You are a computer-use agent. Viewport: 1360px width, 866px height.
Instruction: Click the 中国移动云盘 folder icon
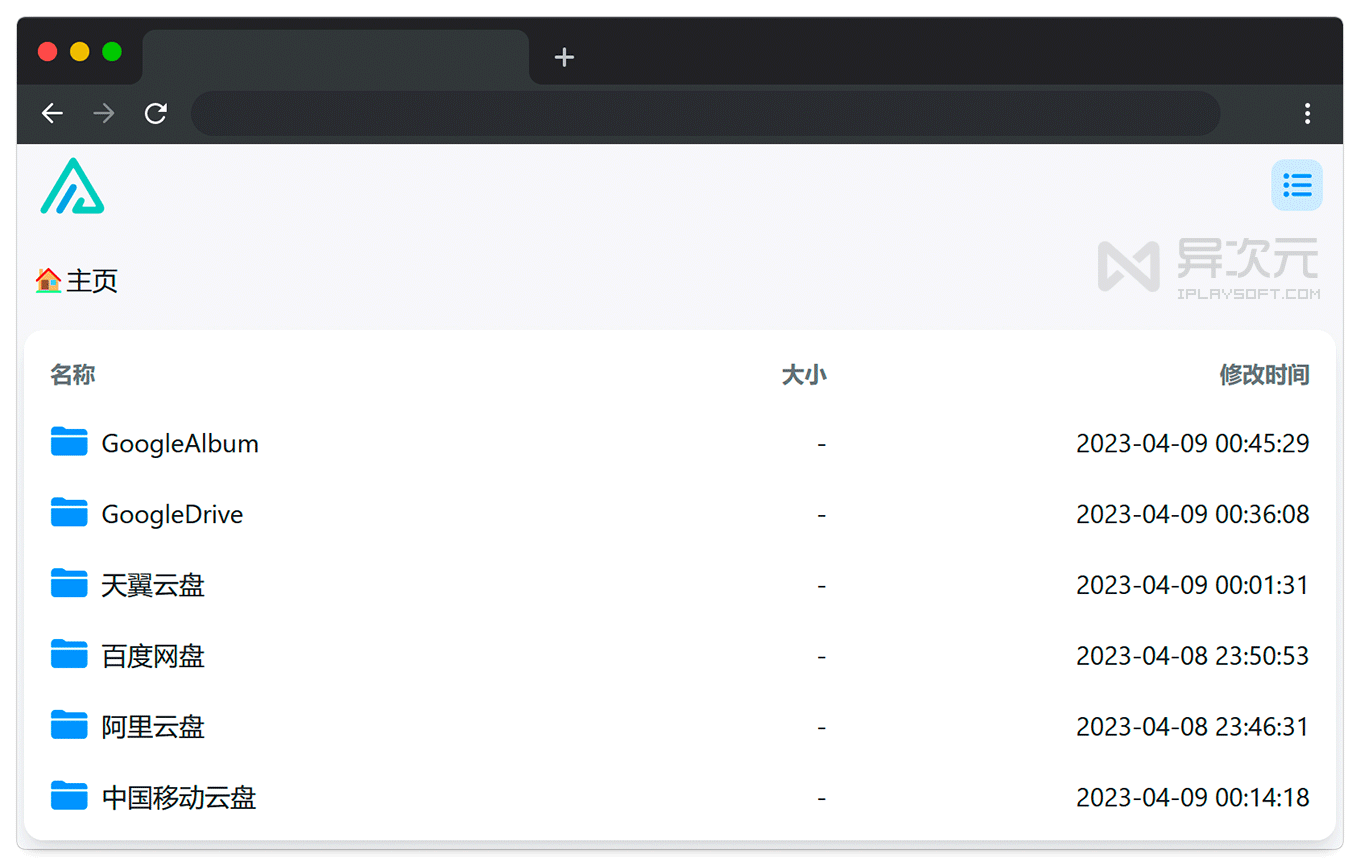click(x=69, y=797)
